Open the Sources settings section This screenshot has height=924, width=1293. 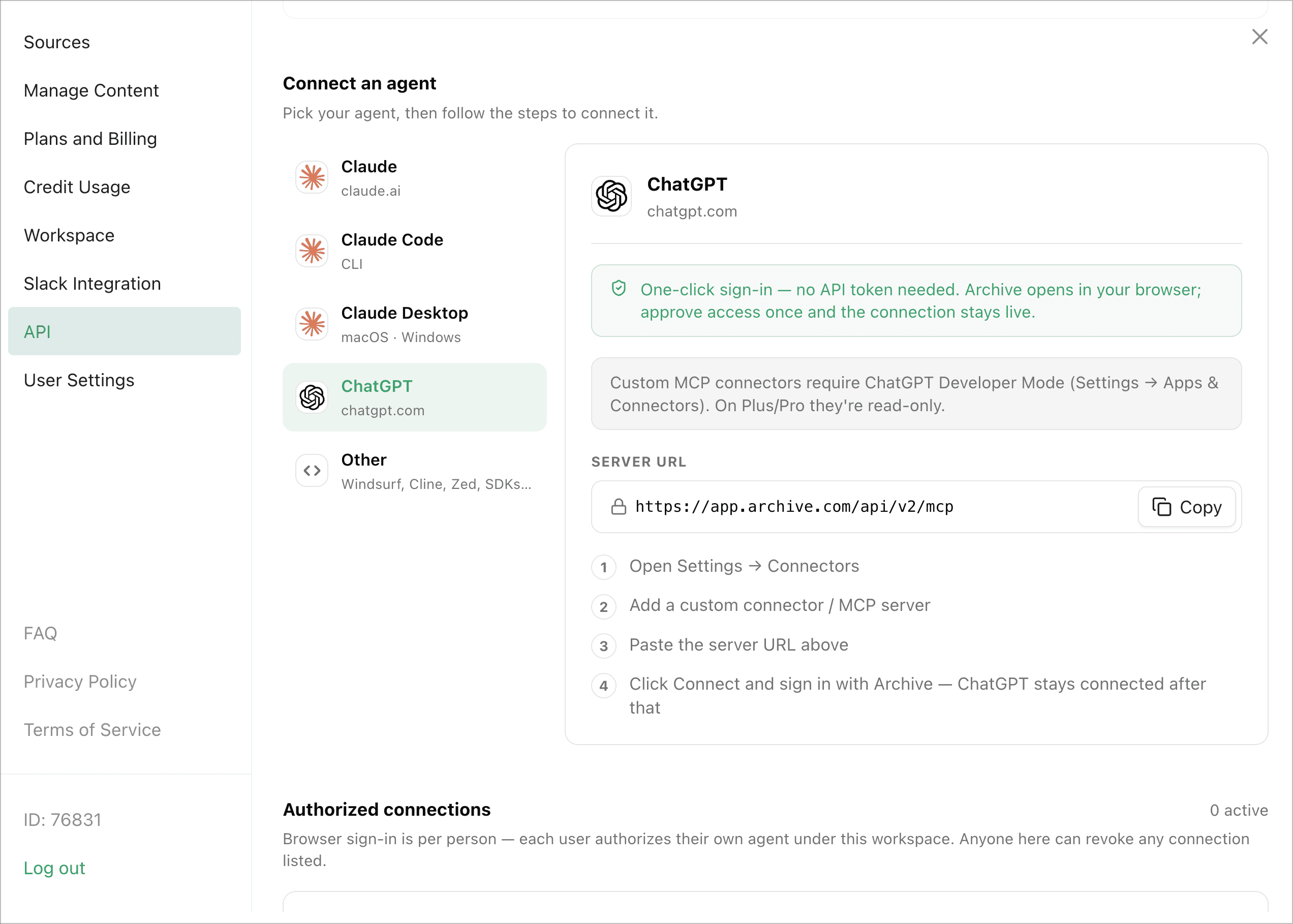tap(125, 42)
